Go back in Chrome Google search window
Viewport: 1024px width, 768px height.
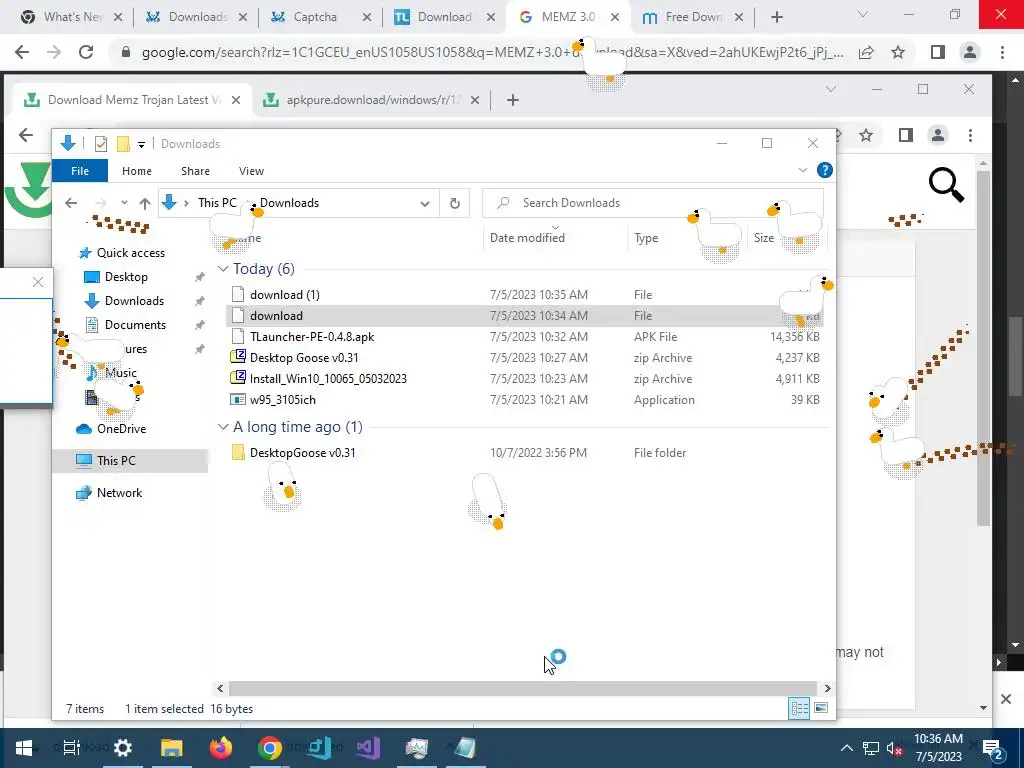pos(22,52)
